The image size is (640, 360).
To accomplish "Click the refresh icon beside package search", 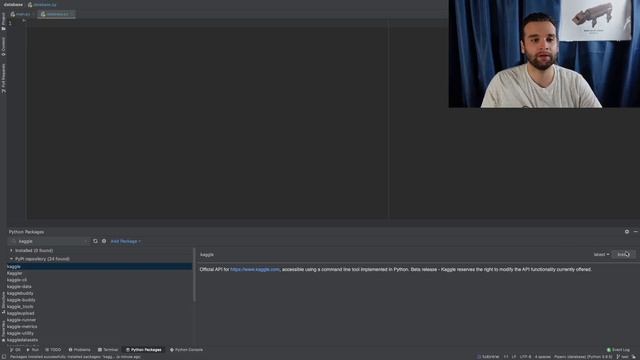I will point(95,241).
